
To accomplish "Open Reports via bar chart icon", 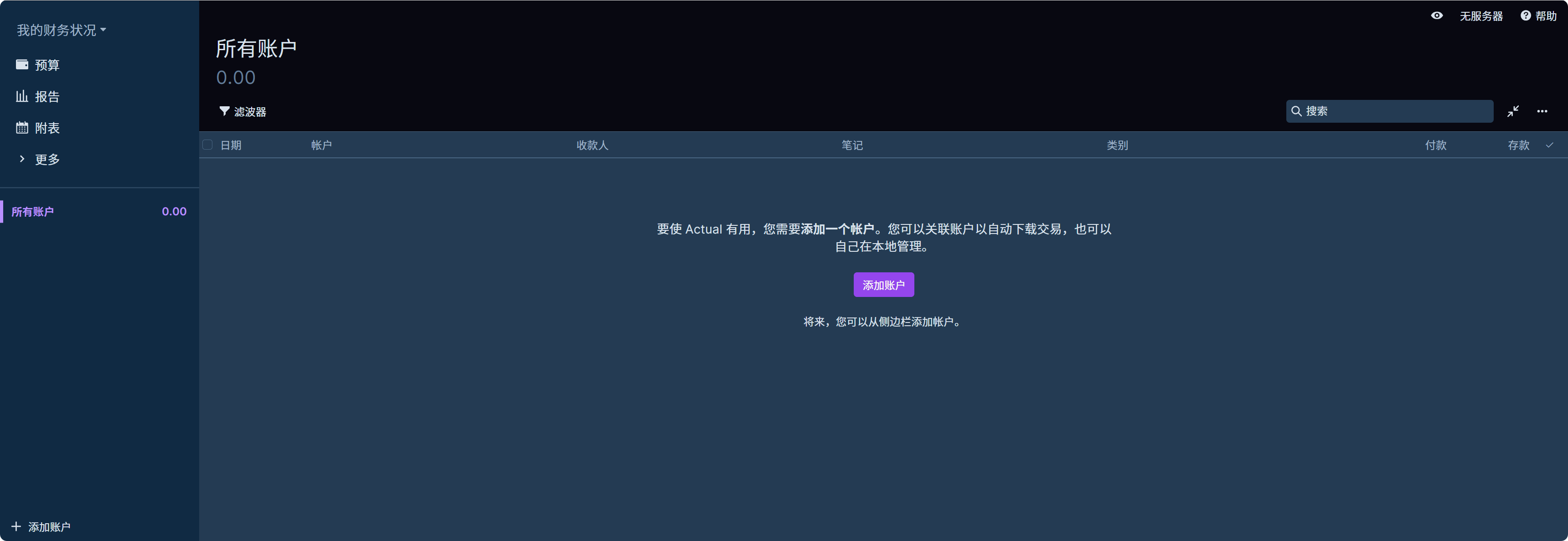I will coord(22,96).
